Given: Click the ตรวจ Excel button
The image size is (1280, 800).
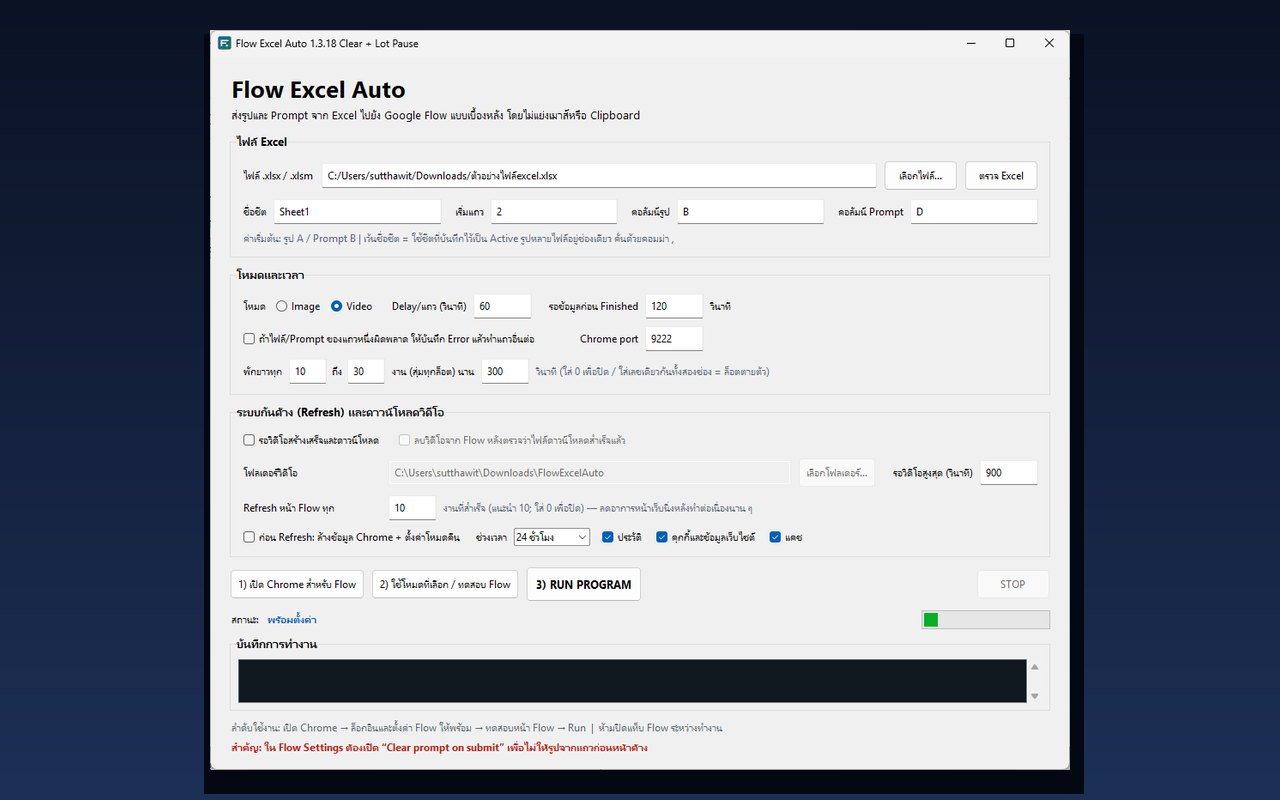Looking at the screenshot, I should click(x=1001, y=175).
